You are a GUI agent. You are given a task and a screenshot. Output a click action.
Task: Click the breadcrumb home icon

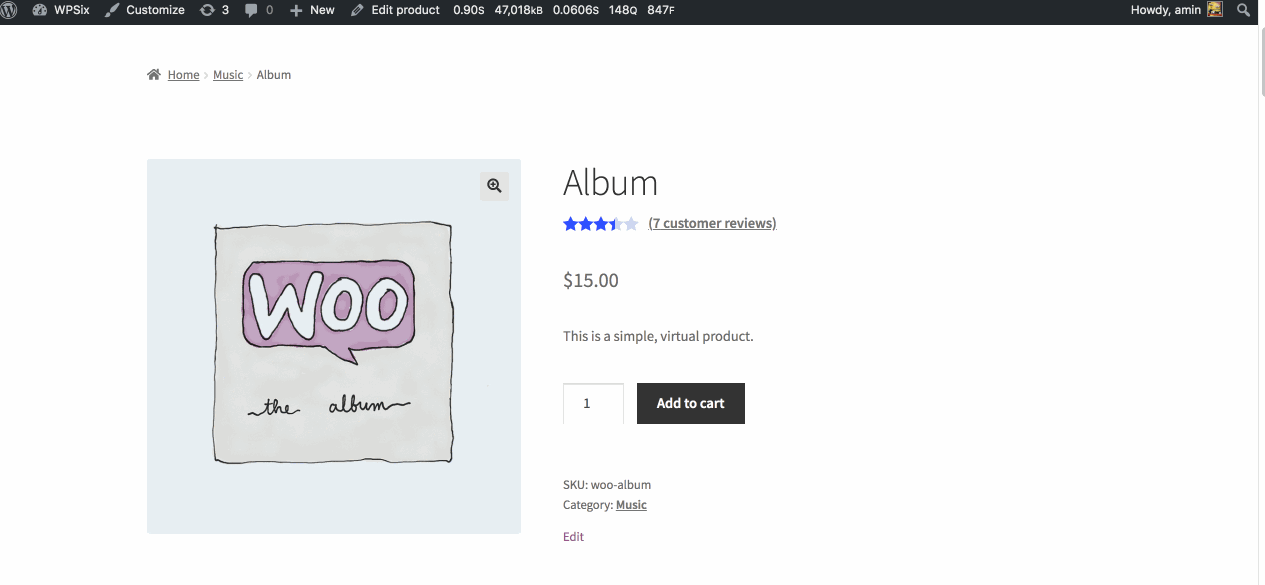coord(154,75)
